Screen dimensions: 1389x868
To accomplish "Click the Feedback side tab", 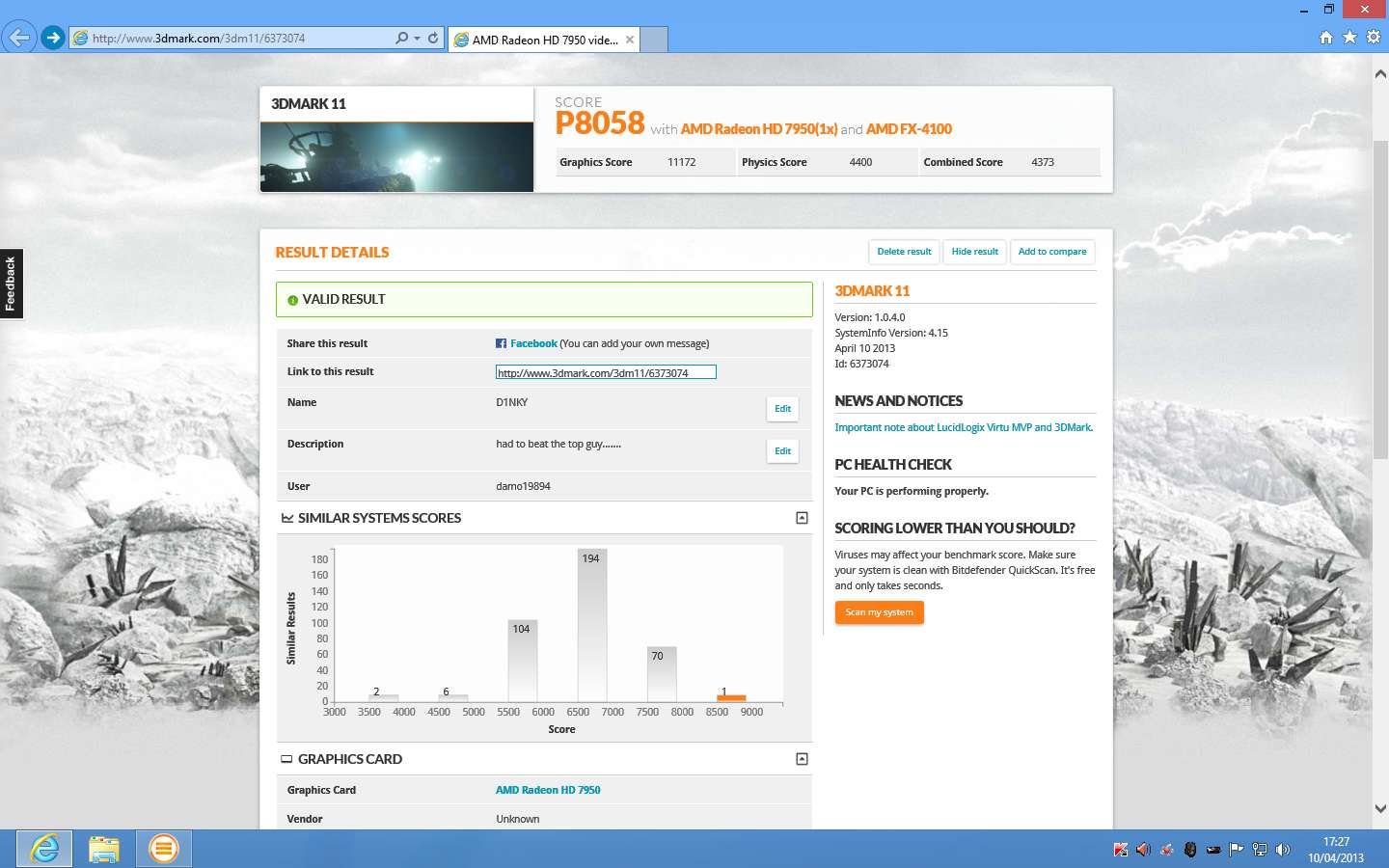I will tap(11, 284).
